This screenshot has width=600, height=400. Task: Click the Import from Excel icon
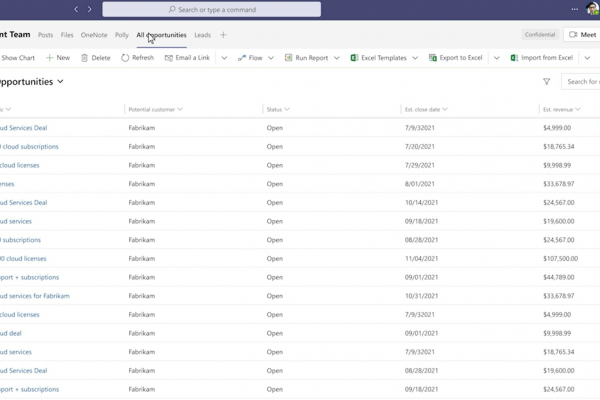(x=514, y=58)
